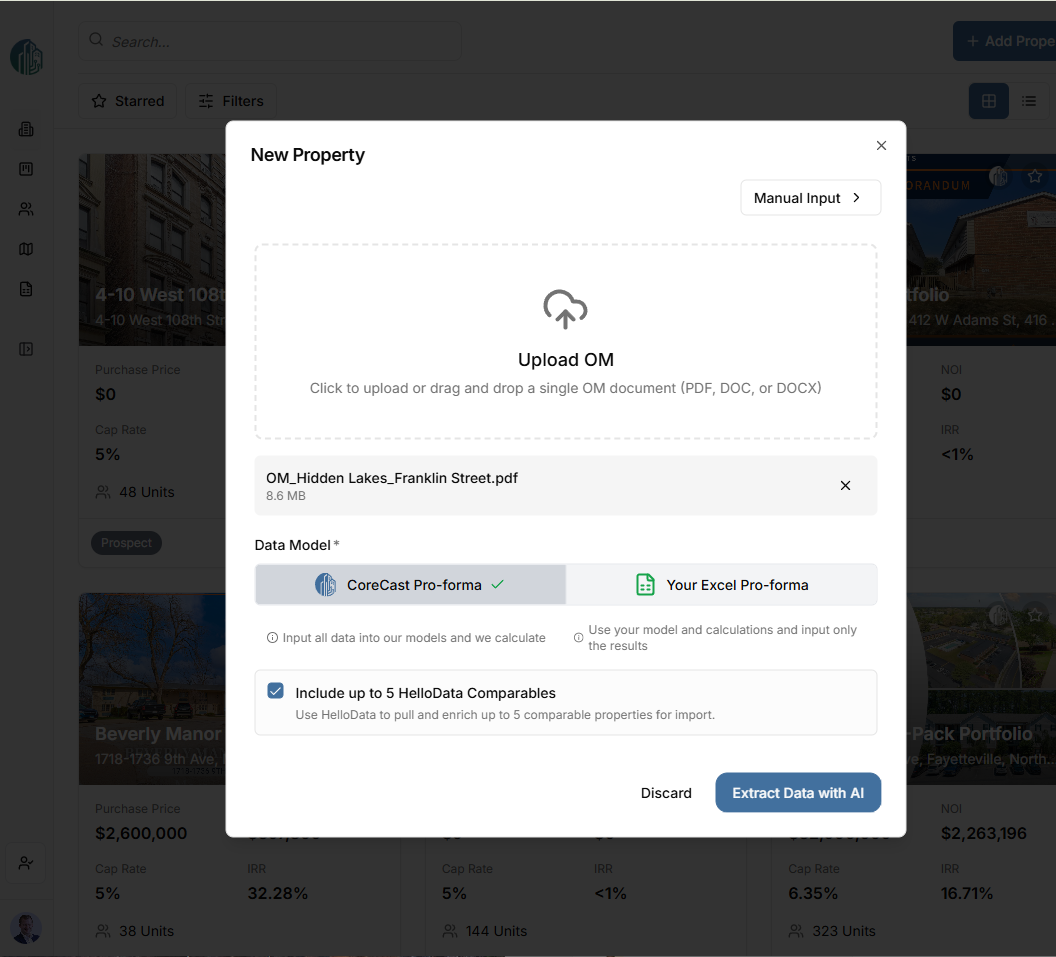Star the Pack Portfolio property card

[1035, 615]
